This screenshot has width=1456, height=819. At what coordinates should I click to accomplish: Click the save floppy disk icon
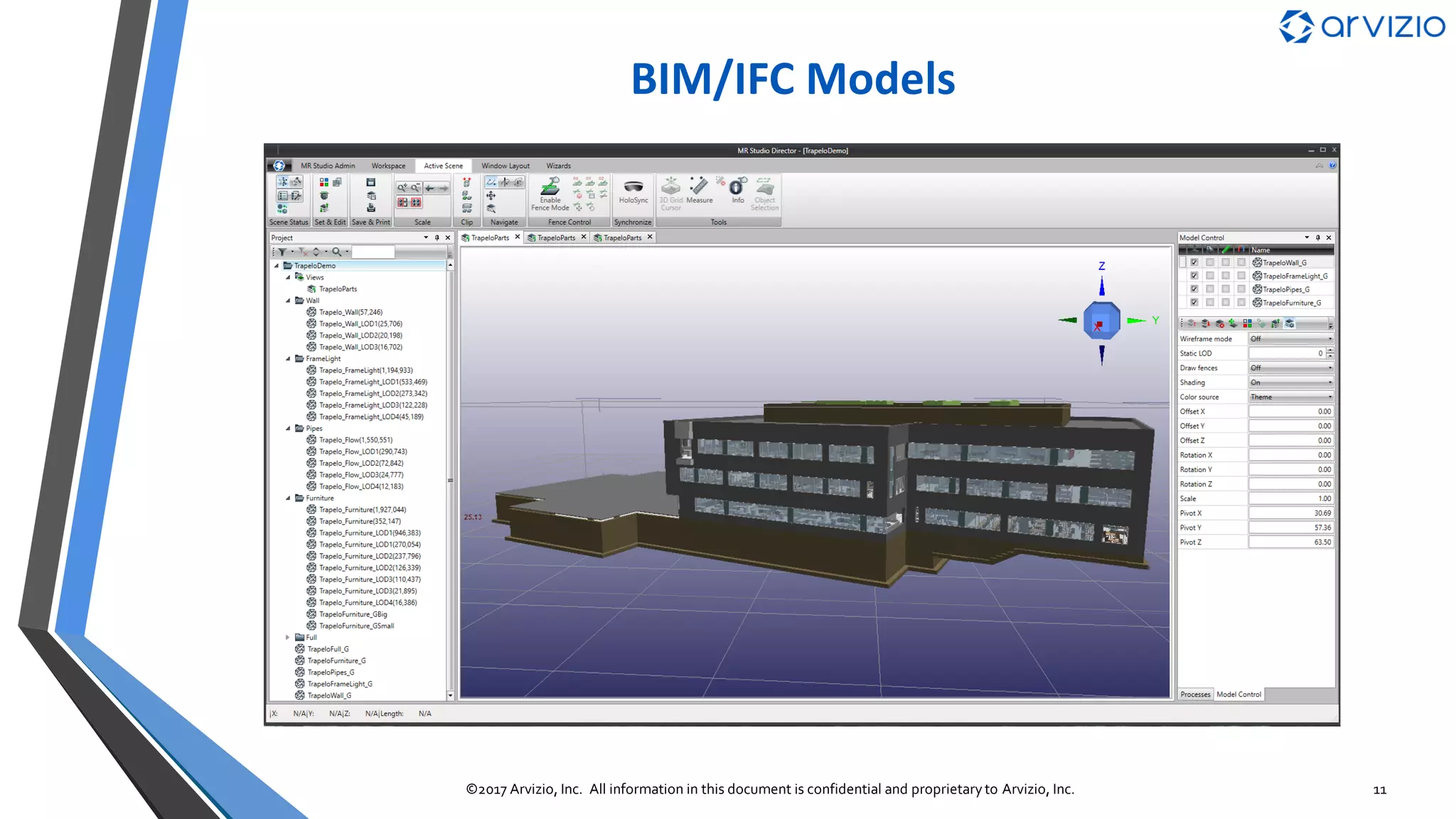coord(370,183)
